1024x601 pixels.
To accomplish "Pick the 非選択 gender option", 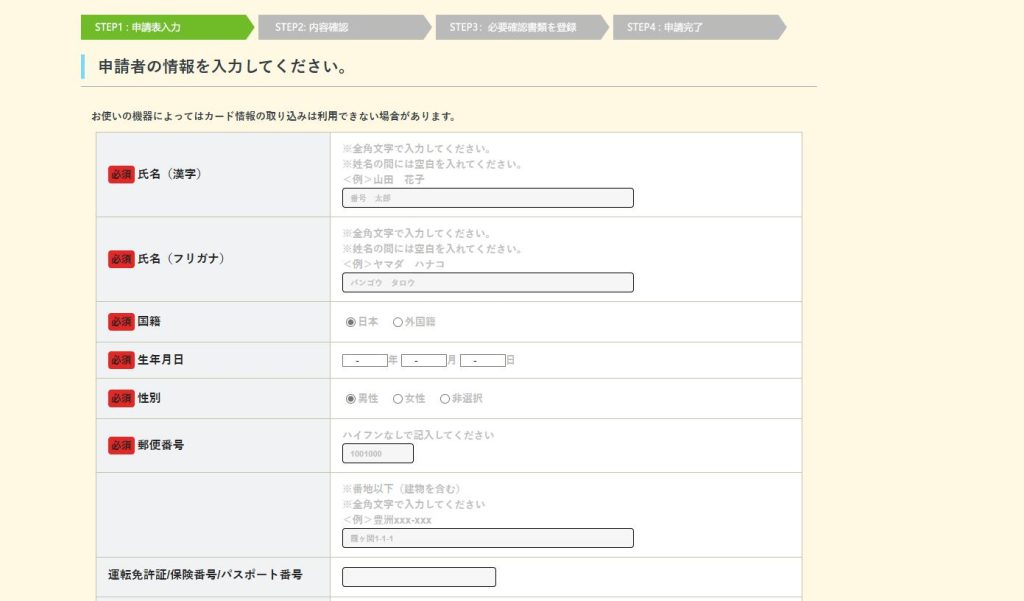I will (445, 398).
